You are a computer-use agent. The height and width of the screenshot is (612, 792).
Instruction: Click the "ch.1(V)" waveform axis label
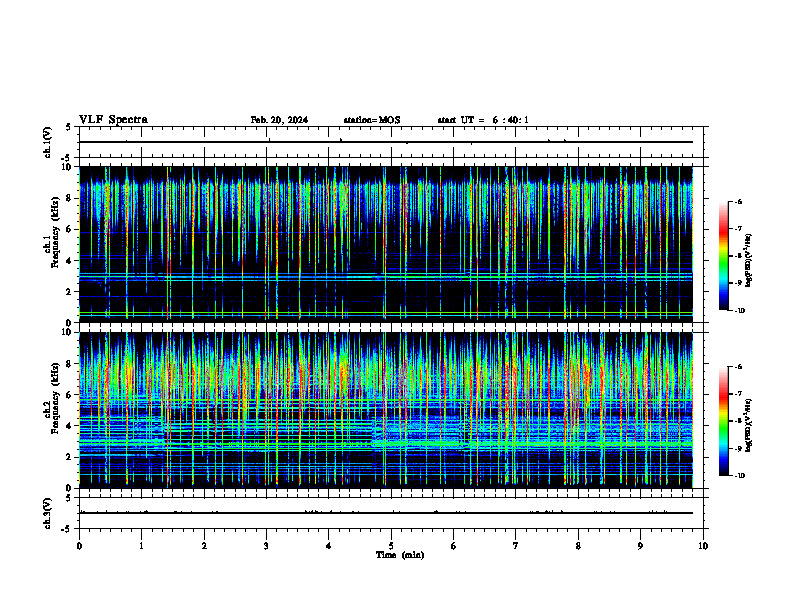pyautogui.click(x=48, y=142)
